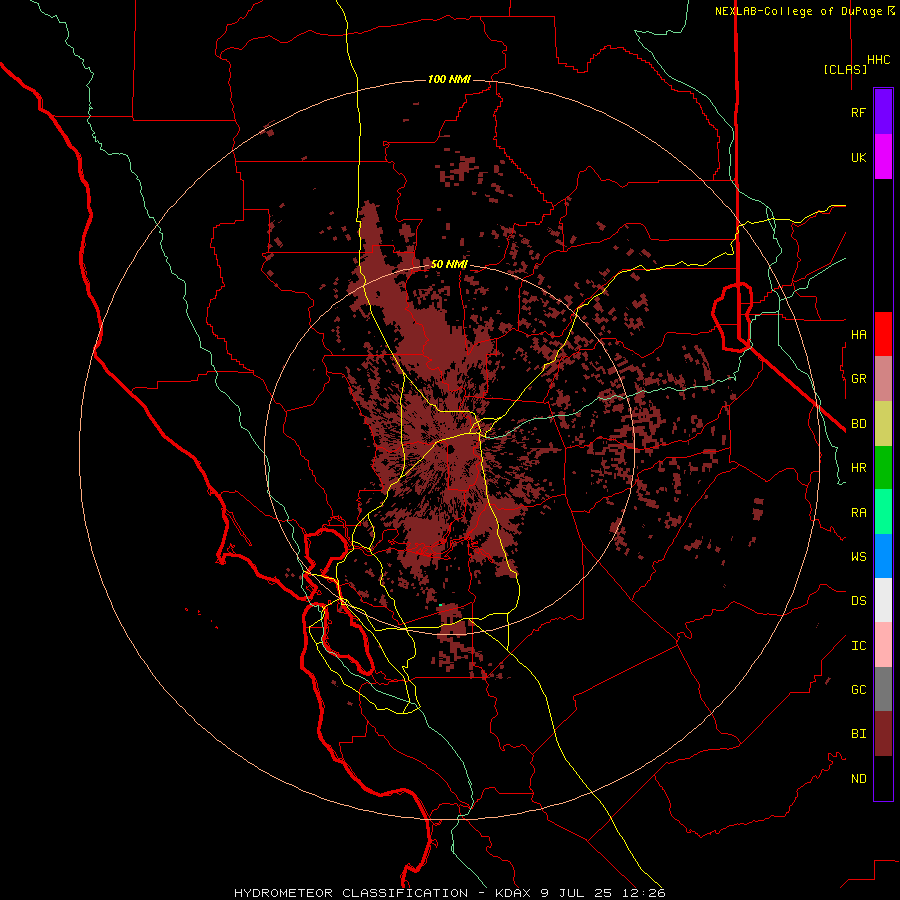This screenshot has height=900, width=900.
Task: Click the HA legend label
Action: pyautogui.click(x=858, y=334)
